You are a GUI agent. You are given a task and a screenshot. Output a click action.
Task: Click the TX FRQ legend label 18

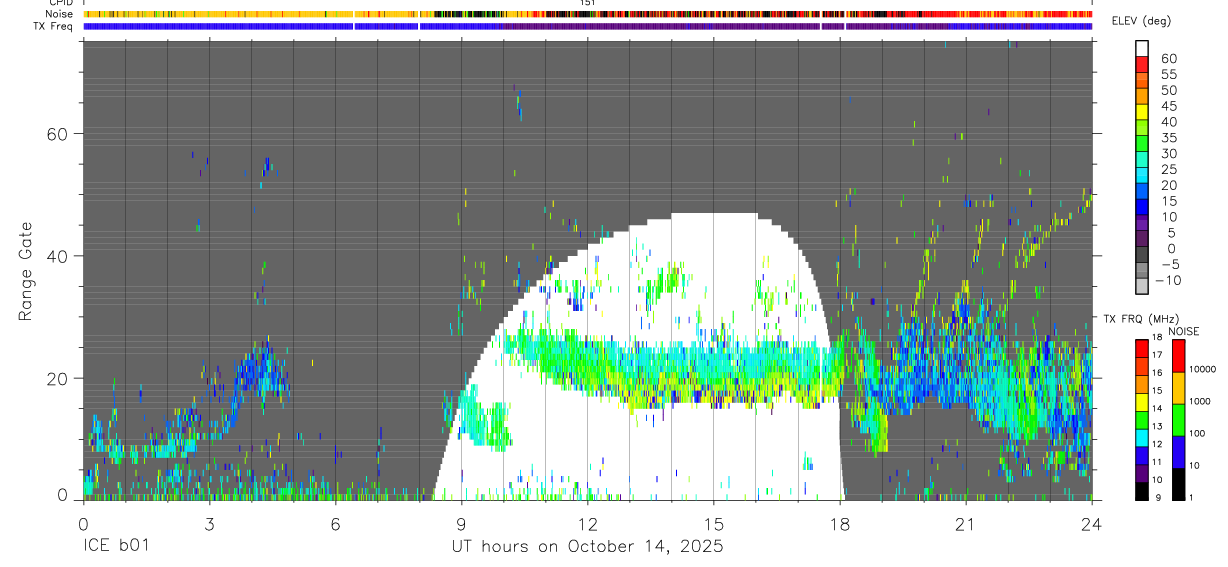1156,338
